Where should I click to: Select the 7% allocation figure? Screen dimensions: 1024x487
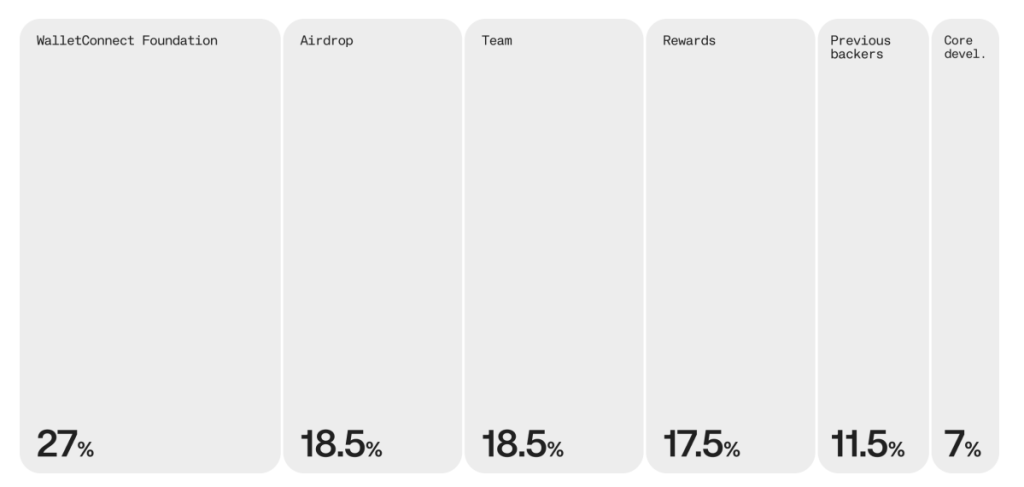click(962, 444)
